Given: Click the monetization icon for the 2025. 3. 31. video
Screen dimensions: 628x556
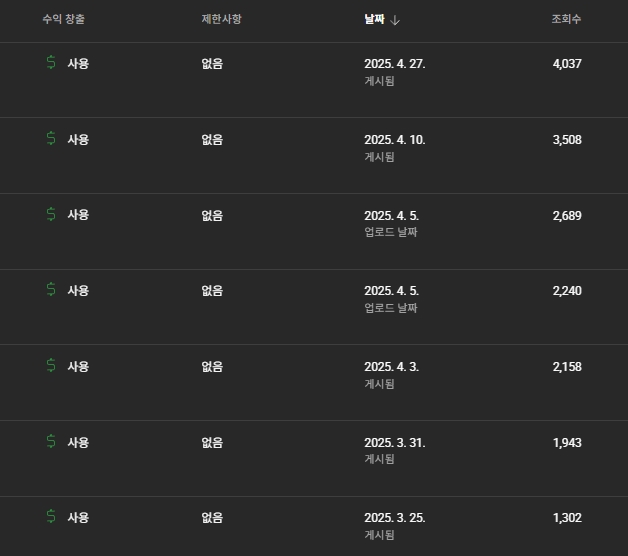Looking at the screenshot, I should click(51, 442).
